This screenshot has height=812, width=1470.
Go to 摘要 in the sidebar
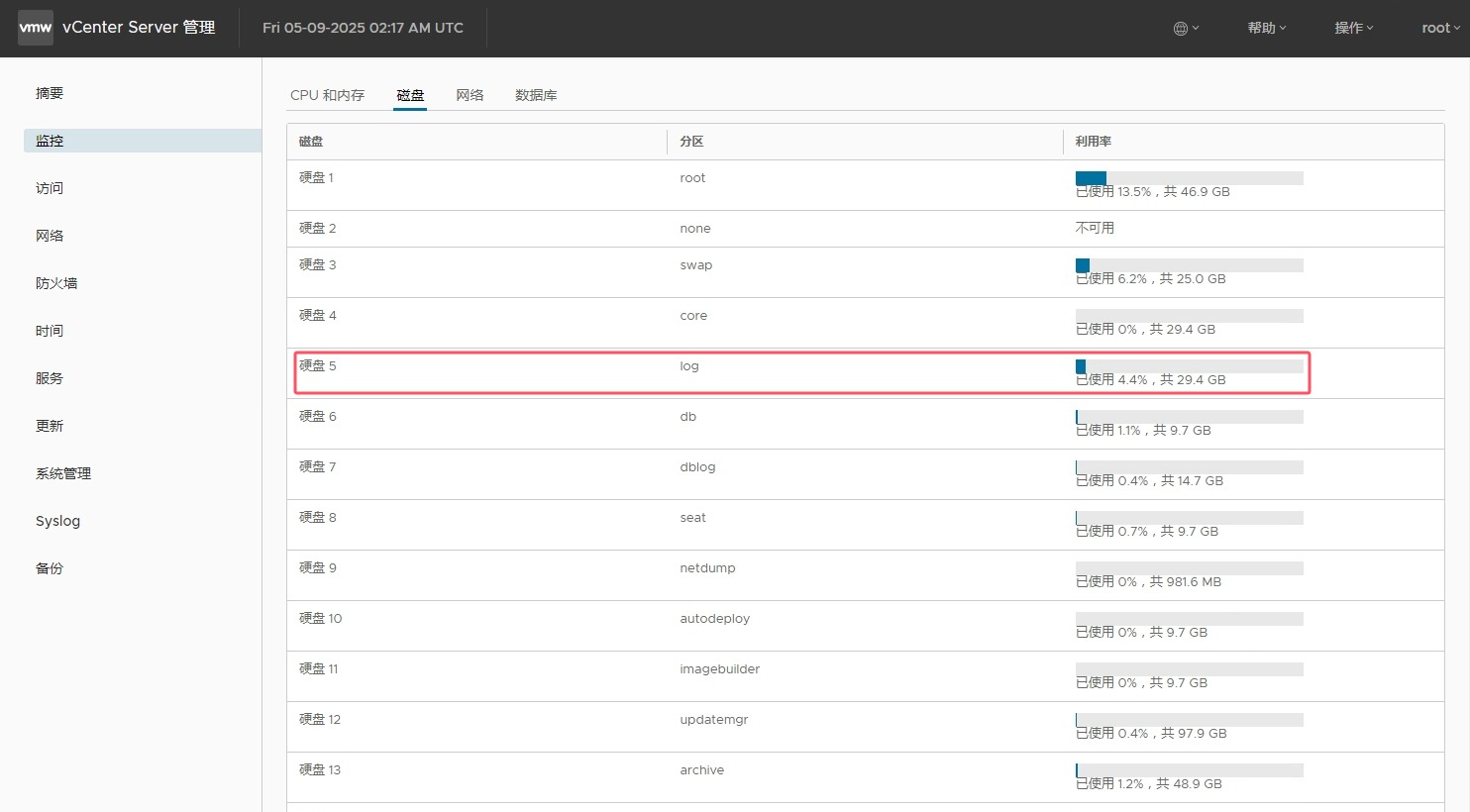click(50, 93)
